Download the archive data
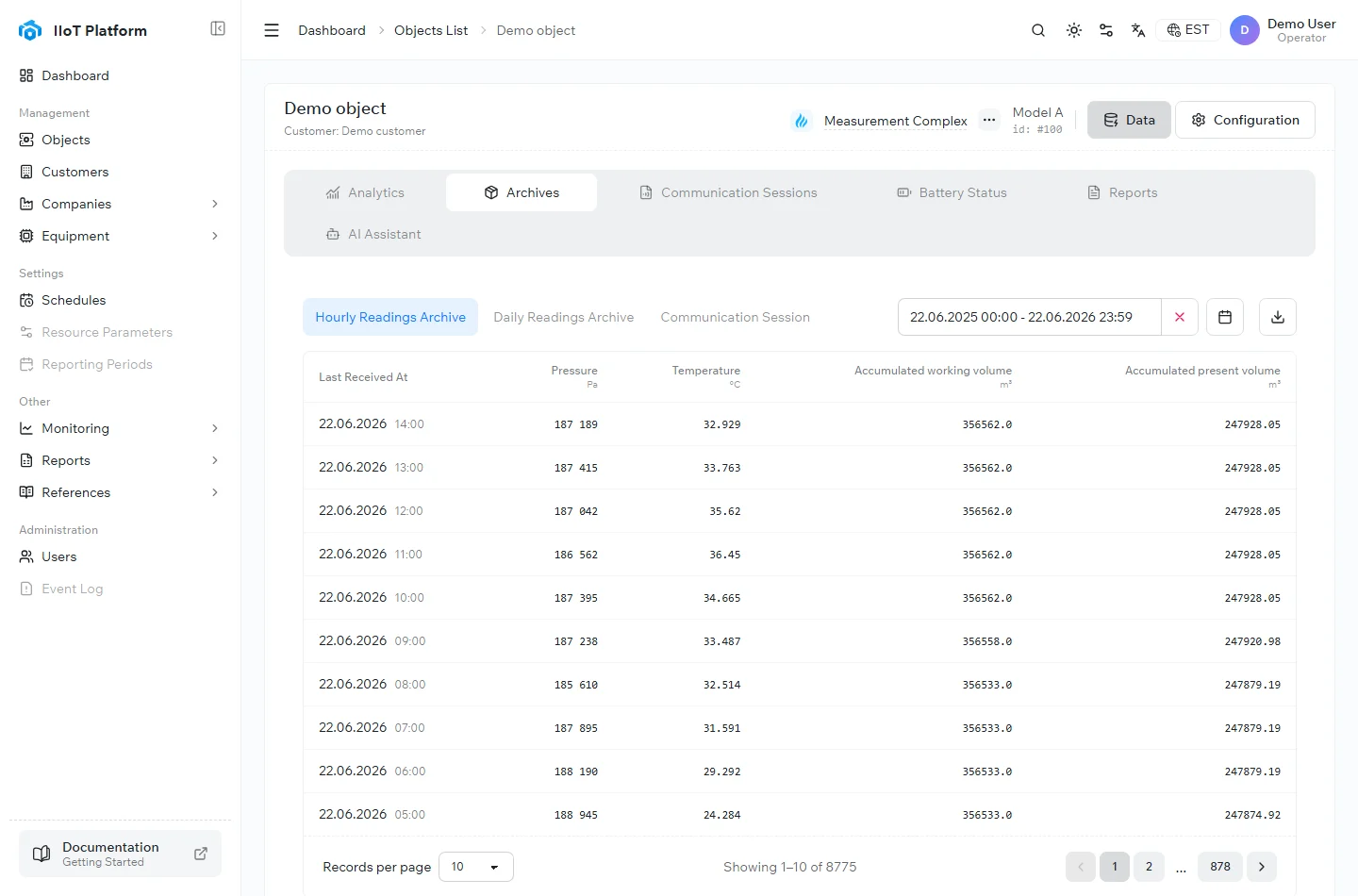The height and width of the screenshot is (896, 1358). [1278, 317]
